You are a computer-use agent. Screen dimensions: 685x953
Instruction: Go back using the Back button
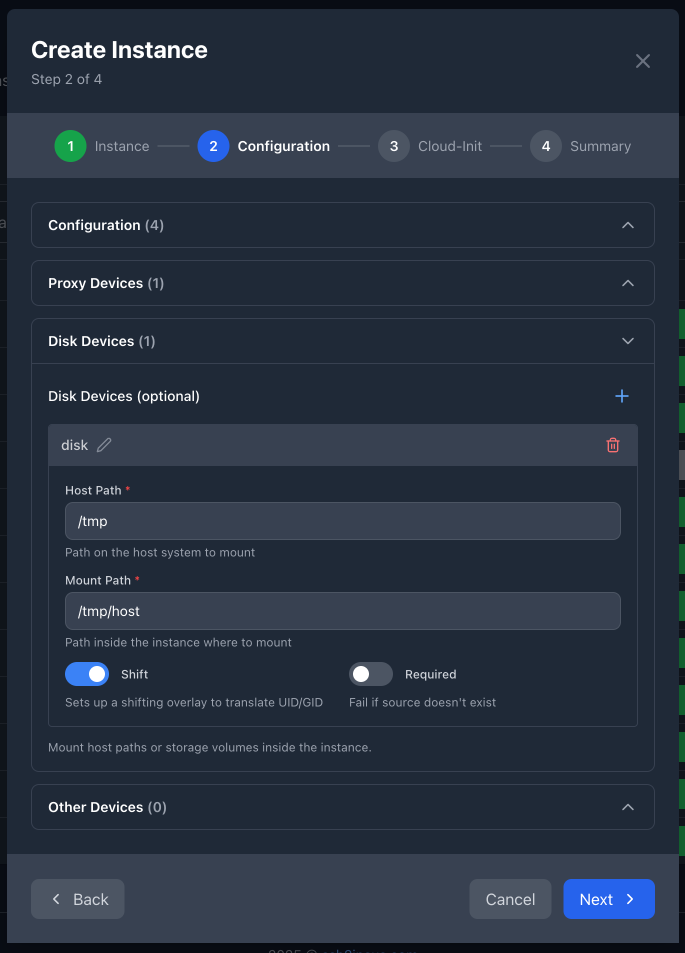[77, 899]
